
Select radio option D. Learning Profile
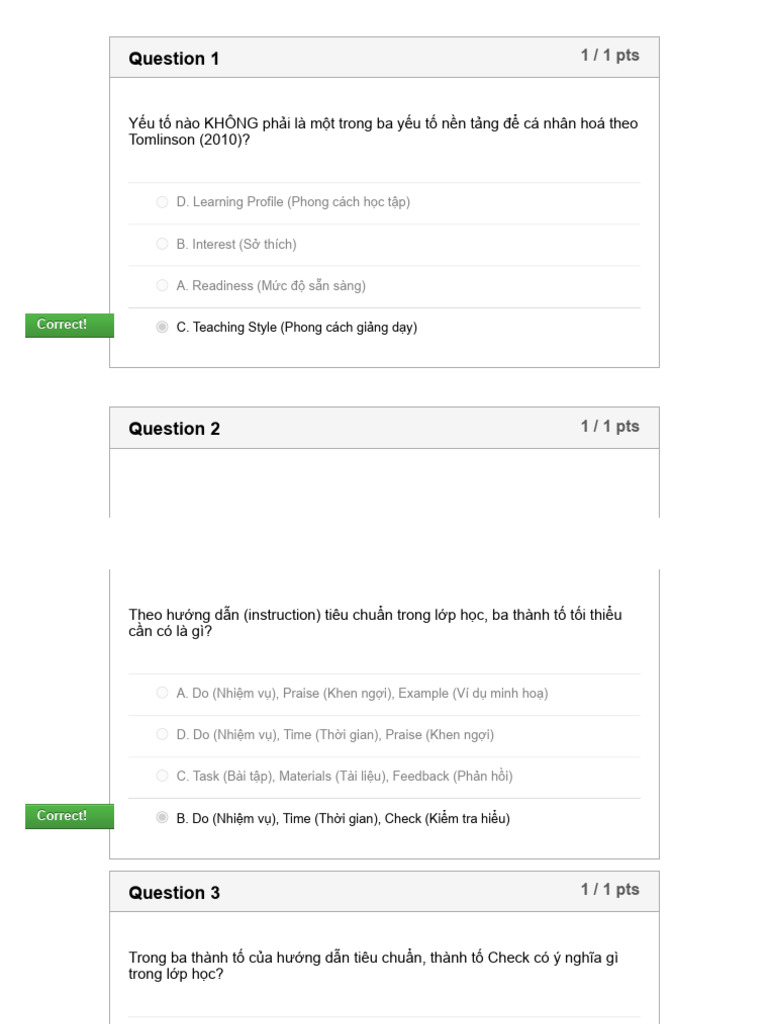[x=162, y=202]
